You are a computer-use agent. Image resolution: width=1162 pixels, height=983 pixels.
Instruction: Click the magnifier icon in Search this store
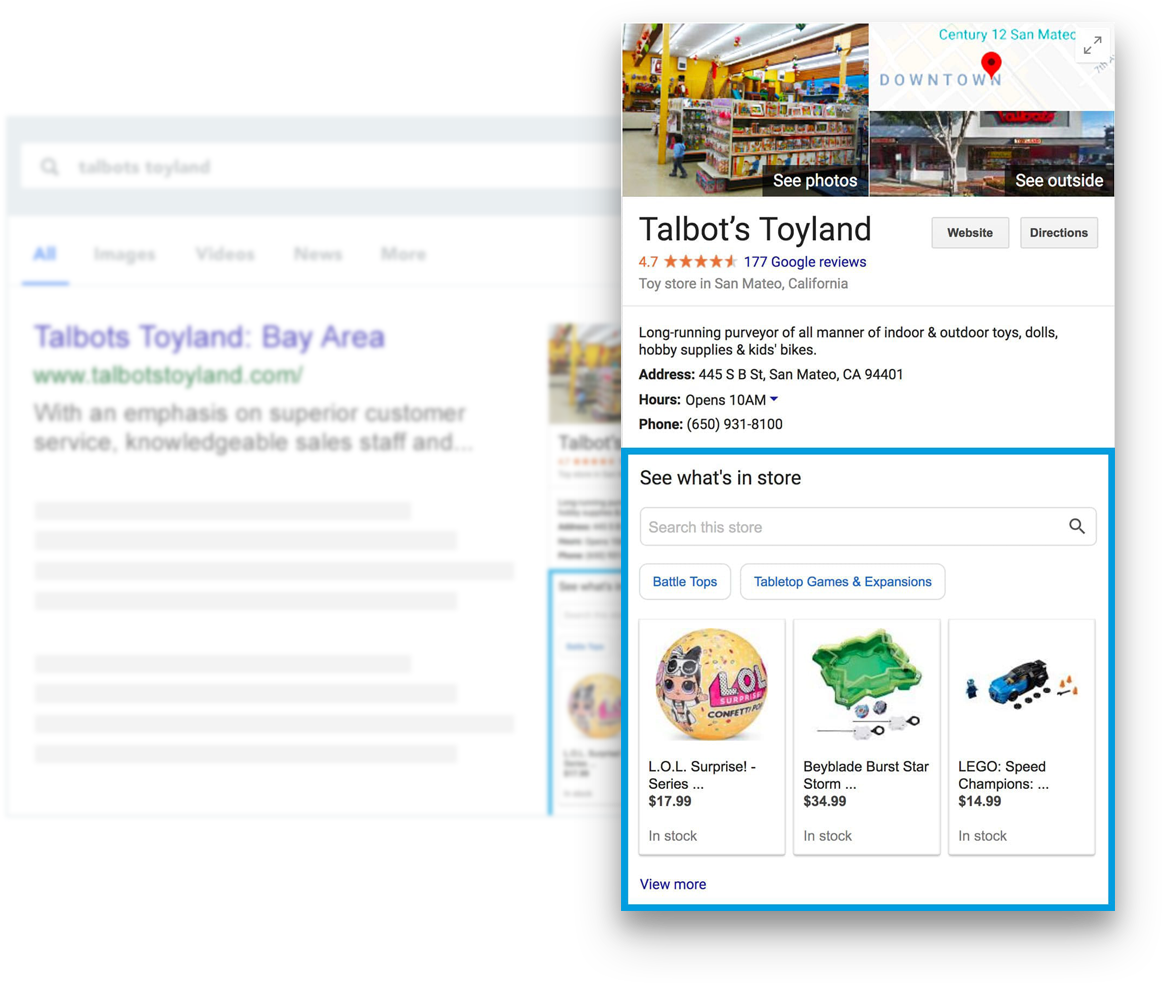click(1077, 526)
